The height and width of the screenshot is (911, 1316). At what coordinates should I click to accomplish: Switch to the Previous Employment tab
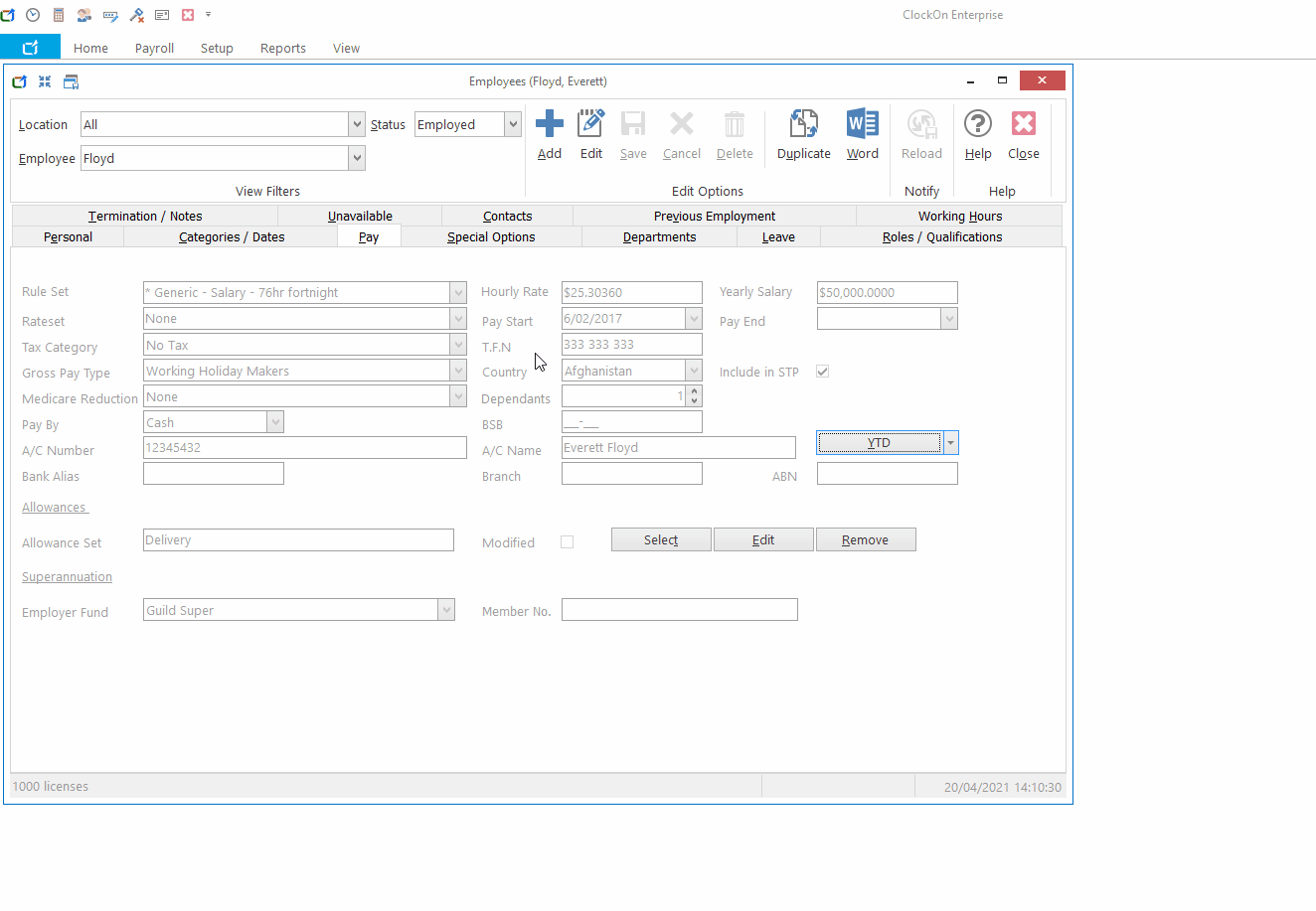point(715,216)
